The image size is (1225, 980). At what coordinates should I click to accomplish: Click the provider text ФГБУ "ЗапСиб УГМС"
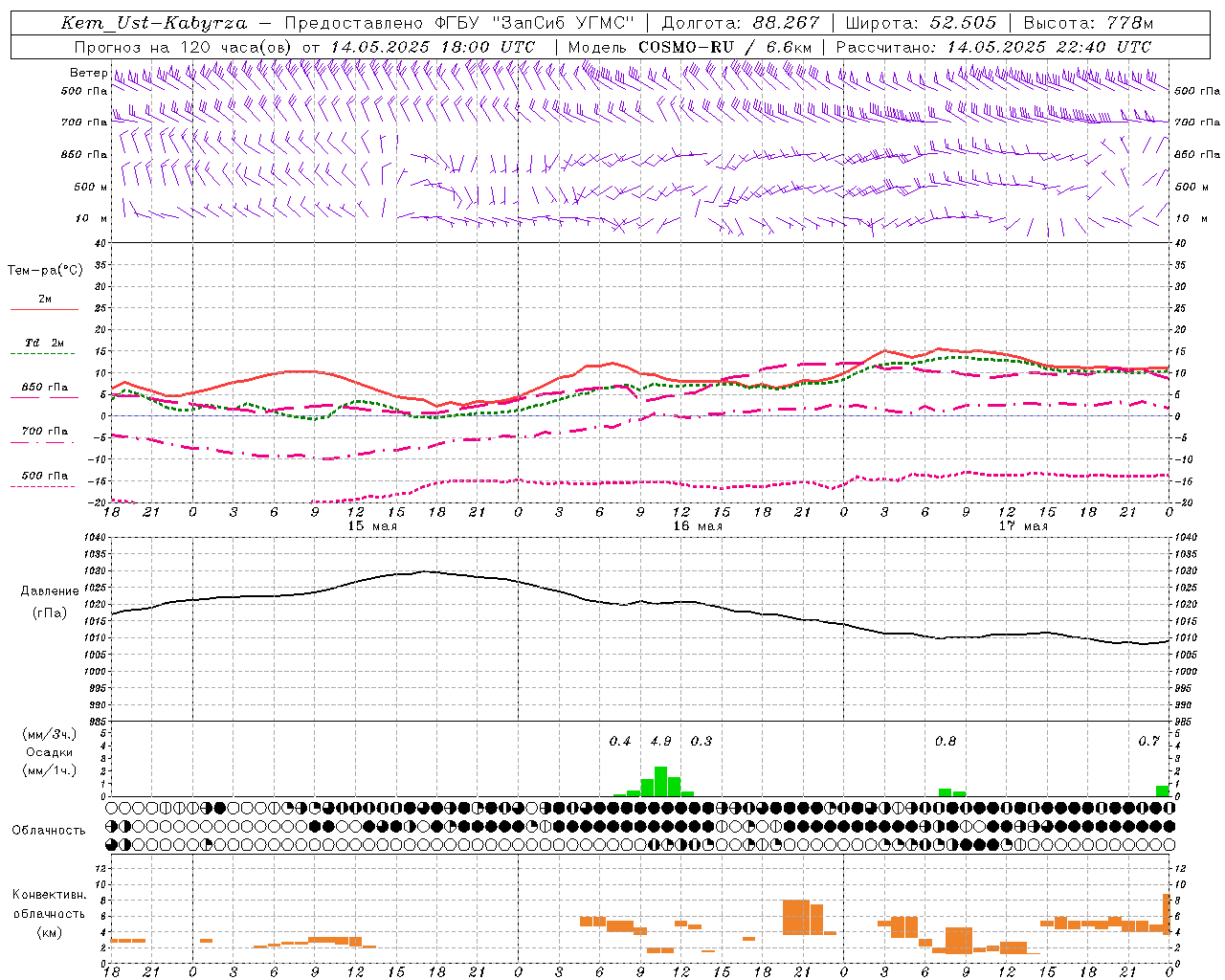click(x=534, y=23)
